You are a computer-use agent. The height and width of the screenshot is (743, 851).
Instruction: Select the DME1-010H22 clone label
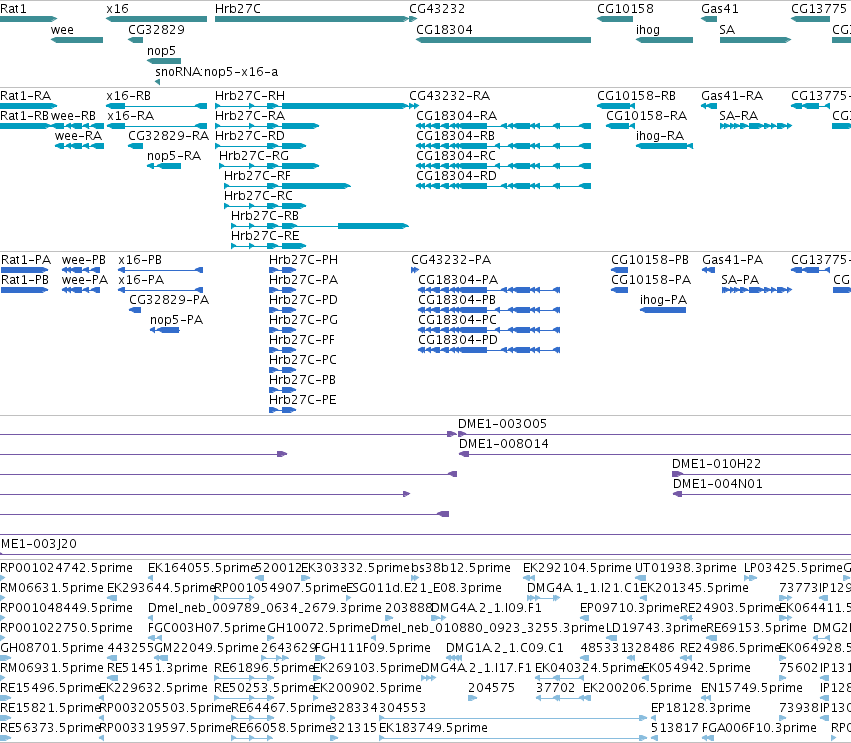tap(716, 464)
